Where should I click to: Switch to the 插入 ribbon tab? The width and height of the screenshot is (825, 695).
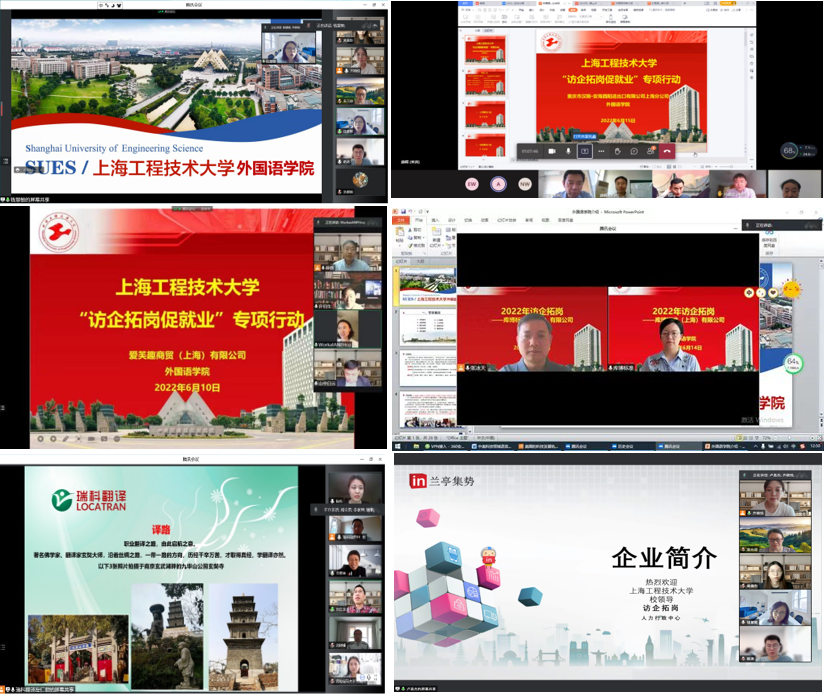pos(433,221)
